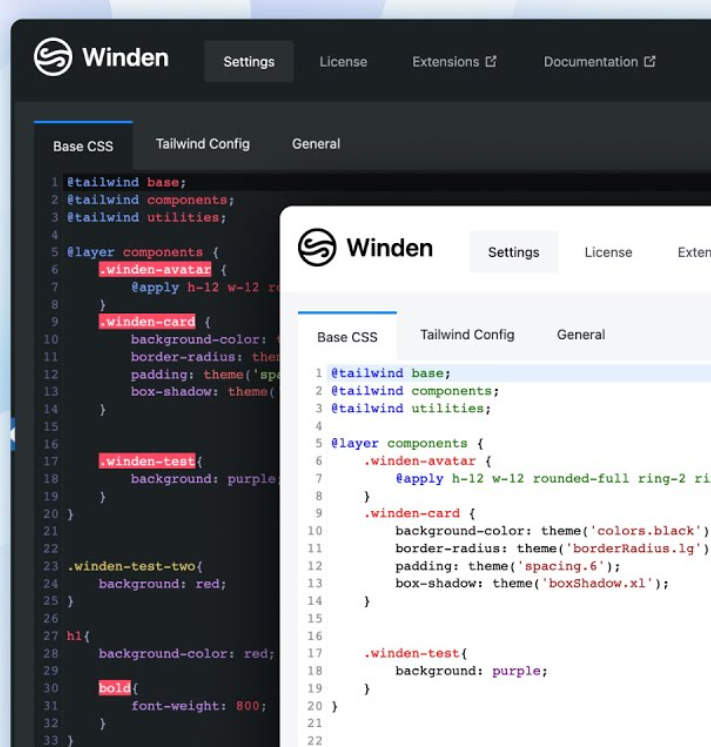Click '@tailwind base;' in the dark editor
Viewport: 711px width, 747px height.
[x=126, y=182]
